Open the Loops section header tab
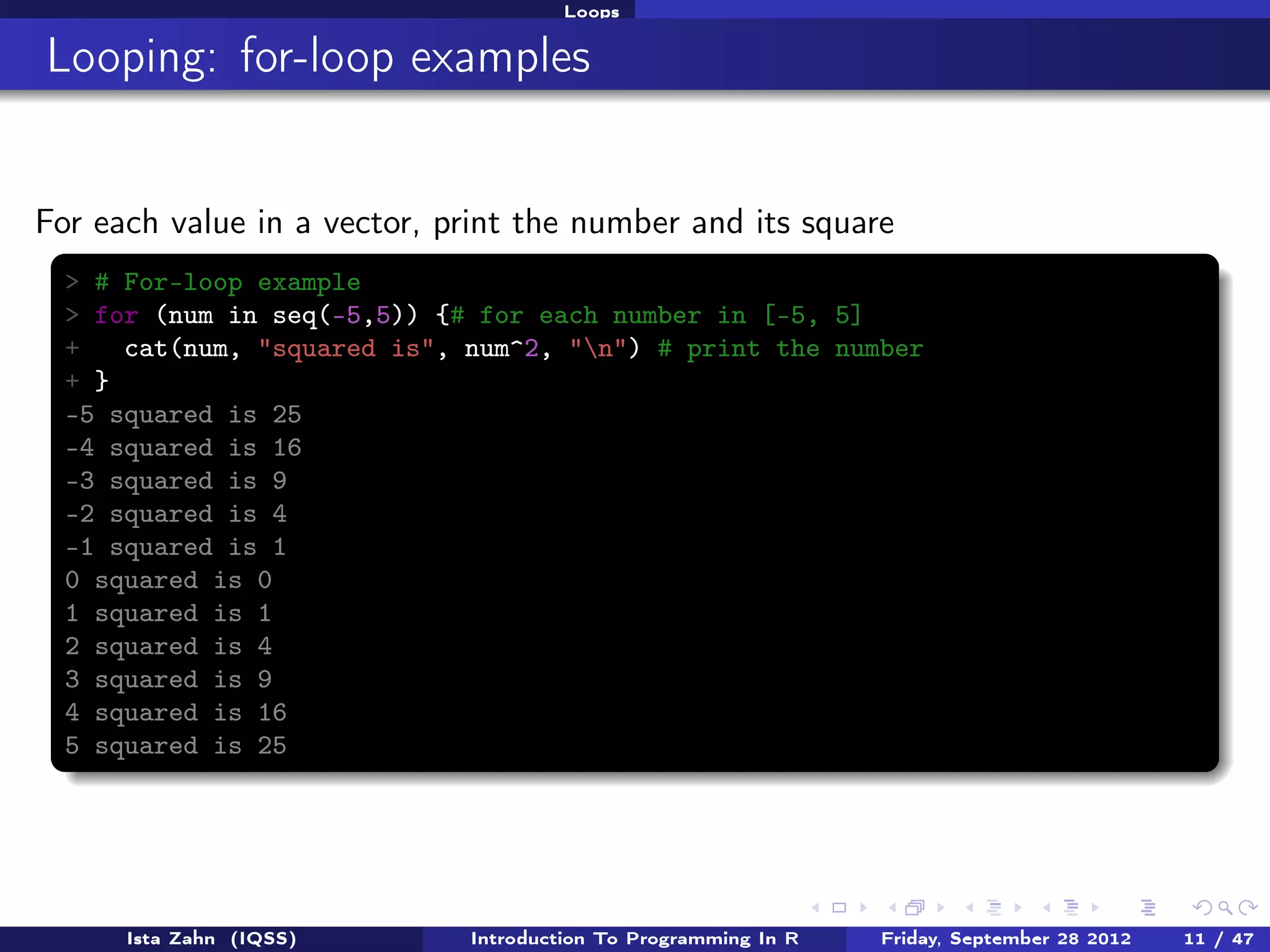Viewport: 1270px width, 952px height. tap(592, 11)
